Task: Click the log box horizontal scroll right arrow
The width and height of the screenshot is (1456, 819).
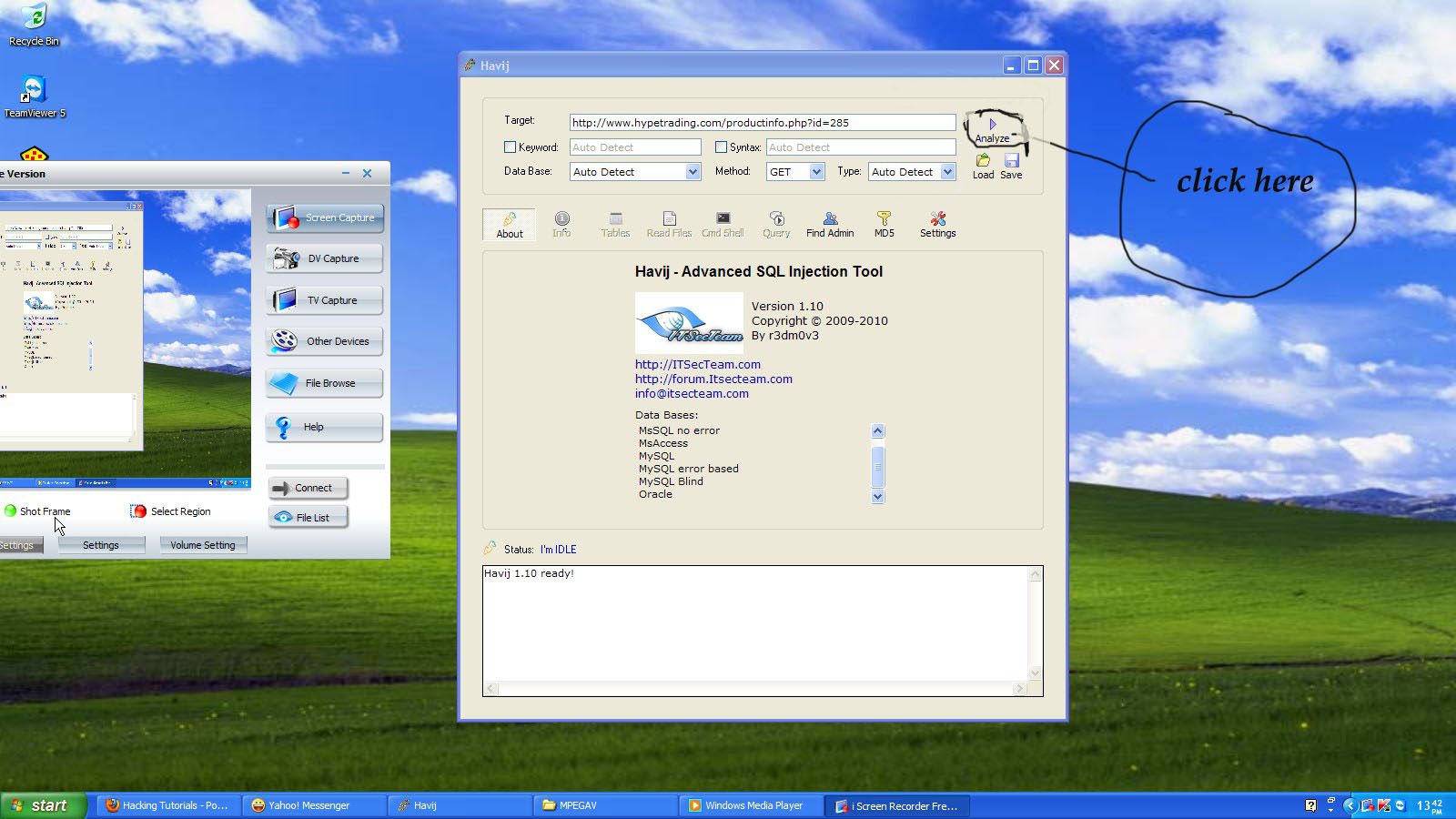Action: [x=1019, y=689]
